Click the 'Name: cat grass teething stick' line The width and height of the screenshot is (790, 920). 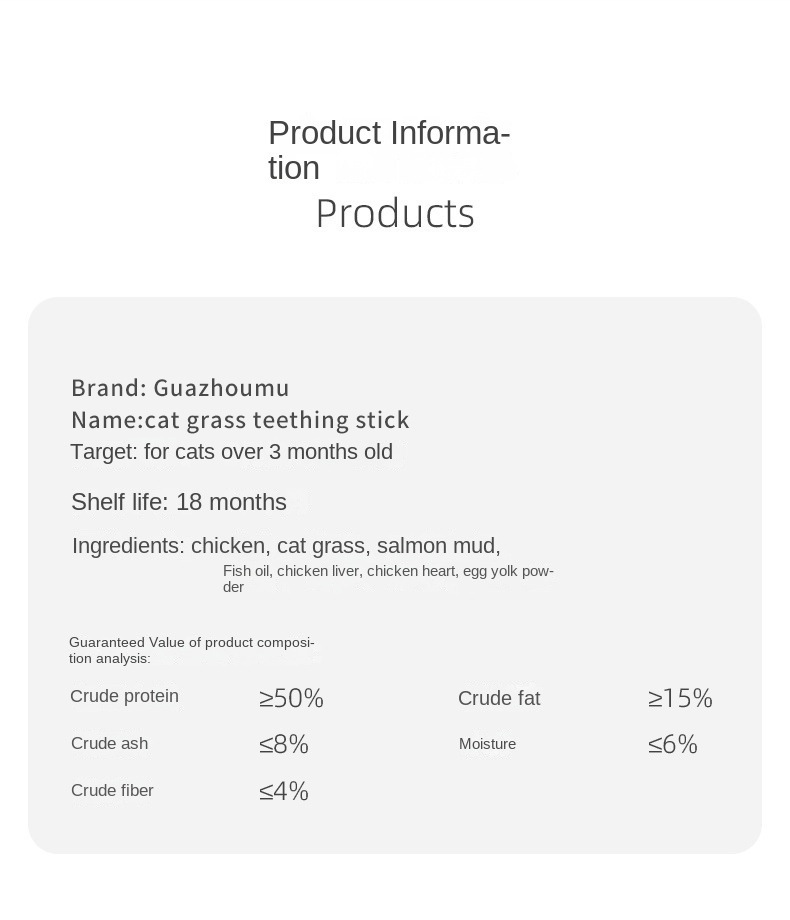240,420
